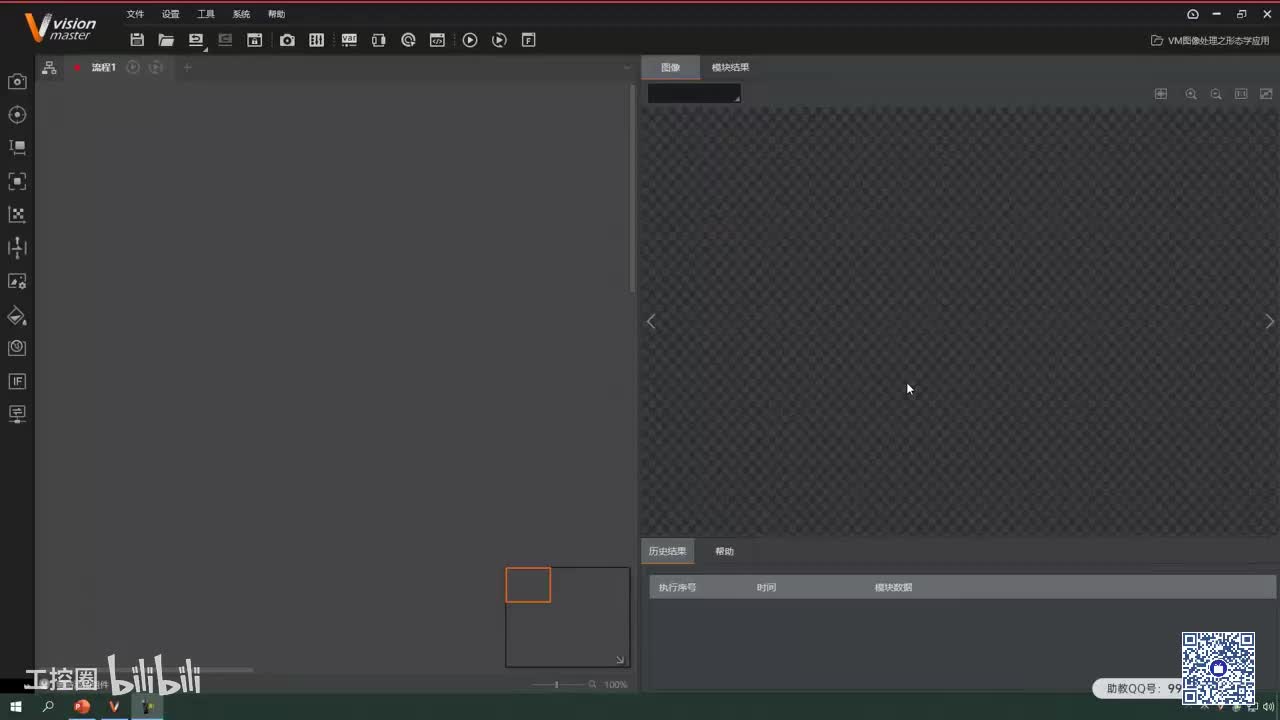Go to next image with right arrow

point(1270,321)
